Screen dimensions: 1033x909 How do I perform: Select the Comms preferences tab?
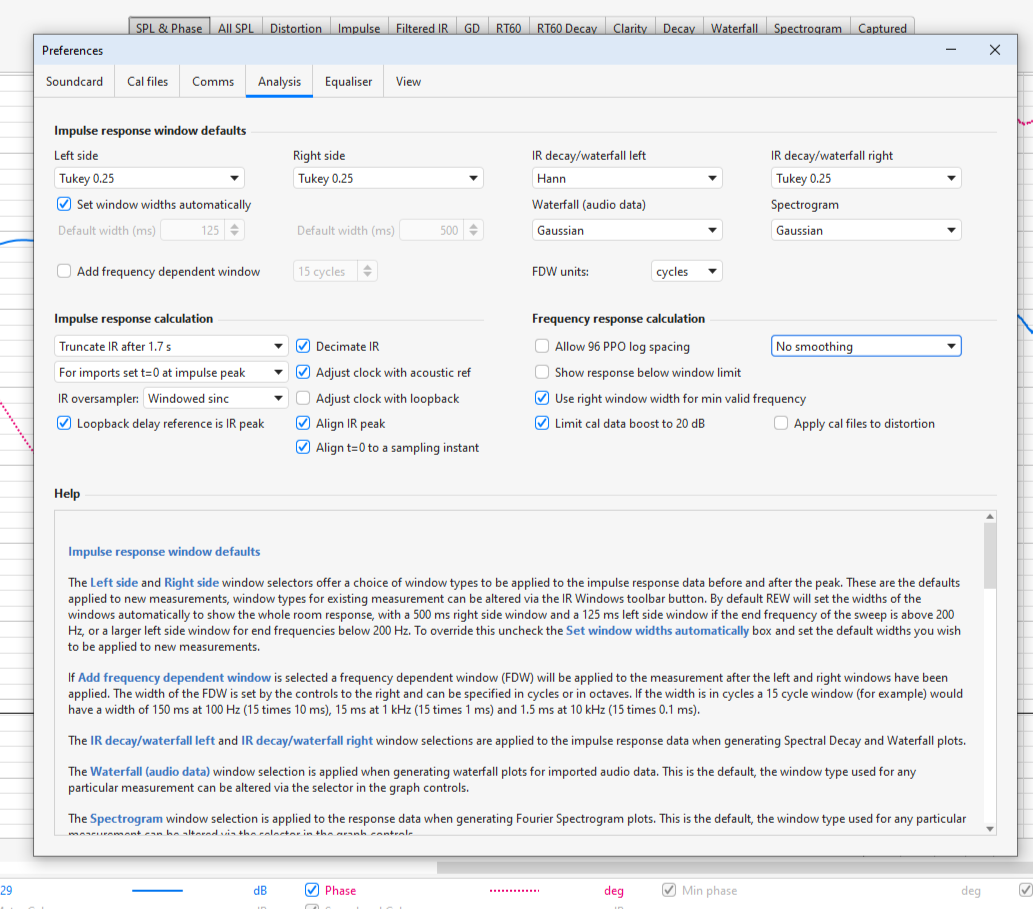213,82
